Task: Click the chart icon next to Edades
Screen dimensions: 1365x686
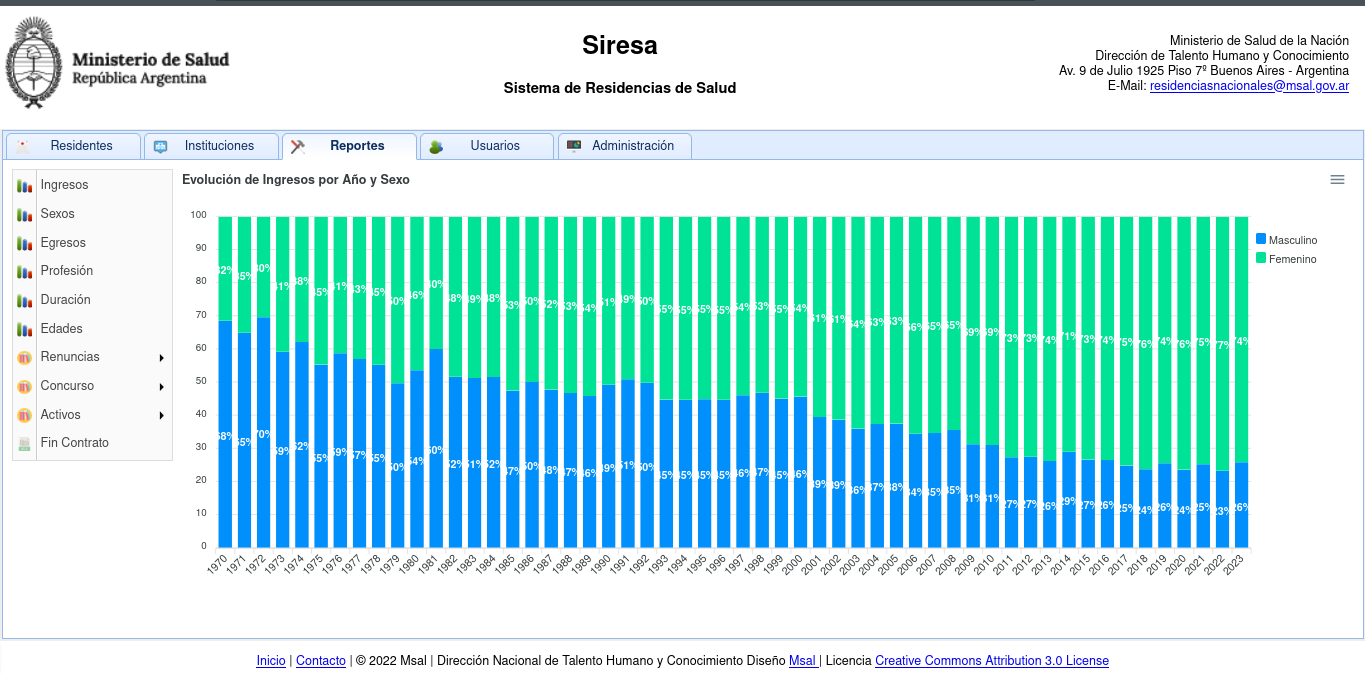Action: (25, 329)
